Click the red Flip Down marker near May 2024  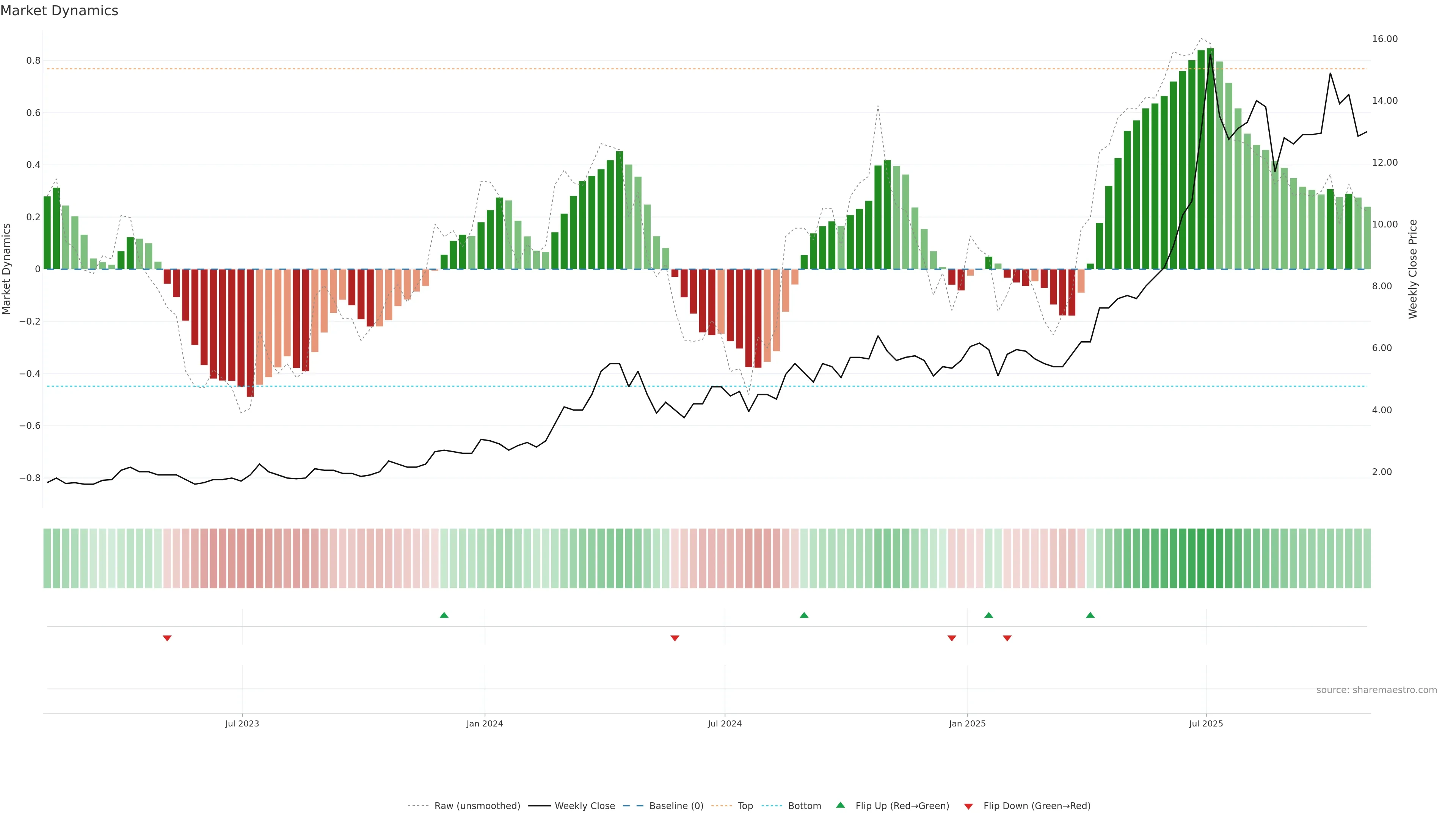[674, 638]
